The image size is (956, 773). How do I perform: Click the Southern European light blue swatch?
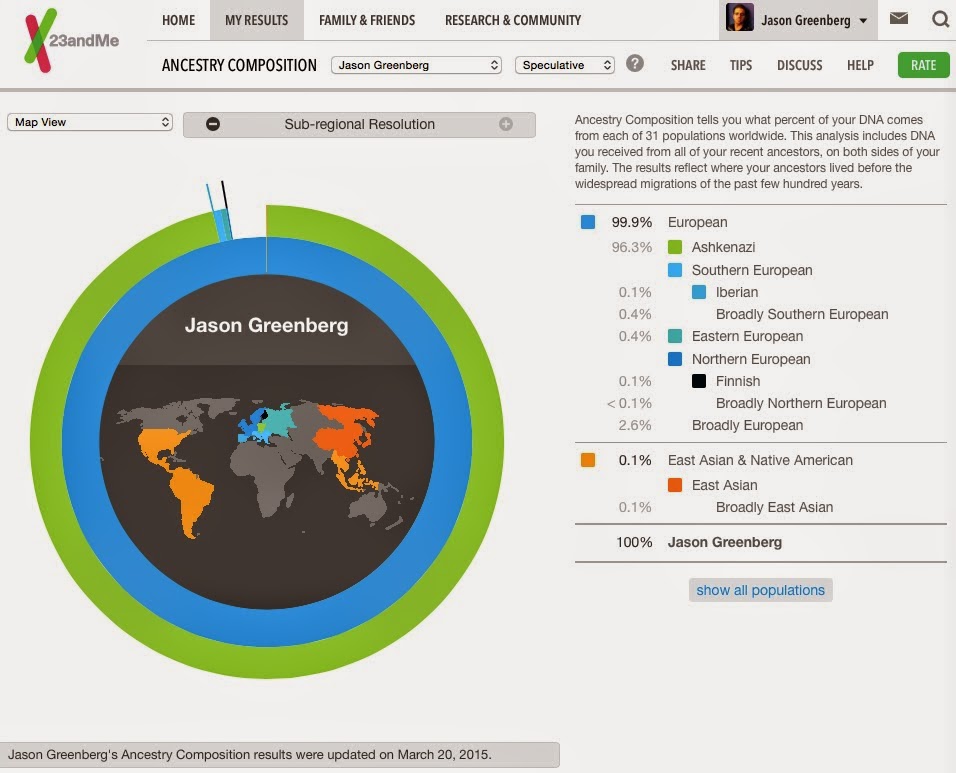point(674,270)
